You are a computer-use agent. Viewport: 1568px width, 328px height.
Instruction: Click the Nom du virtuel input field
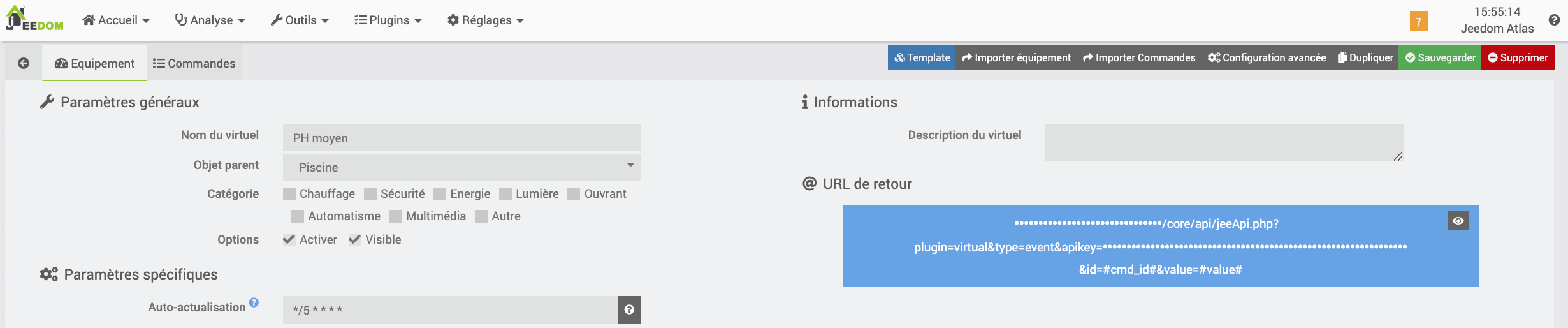pyautogui.click(x=461, y=138)
